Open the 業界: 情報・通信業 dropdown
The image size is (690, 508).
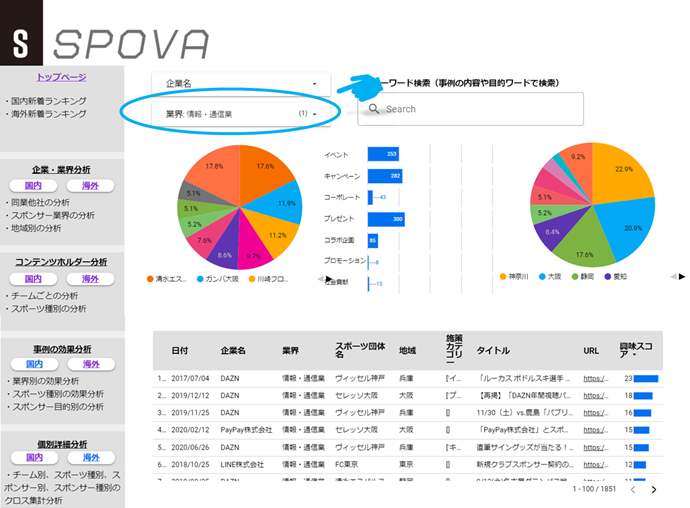241,114
